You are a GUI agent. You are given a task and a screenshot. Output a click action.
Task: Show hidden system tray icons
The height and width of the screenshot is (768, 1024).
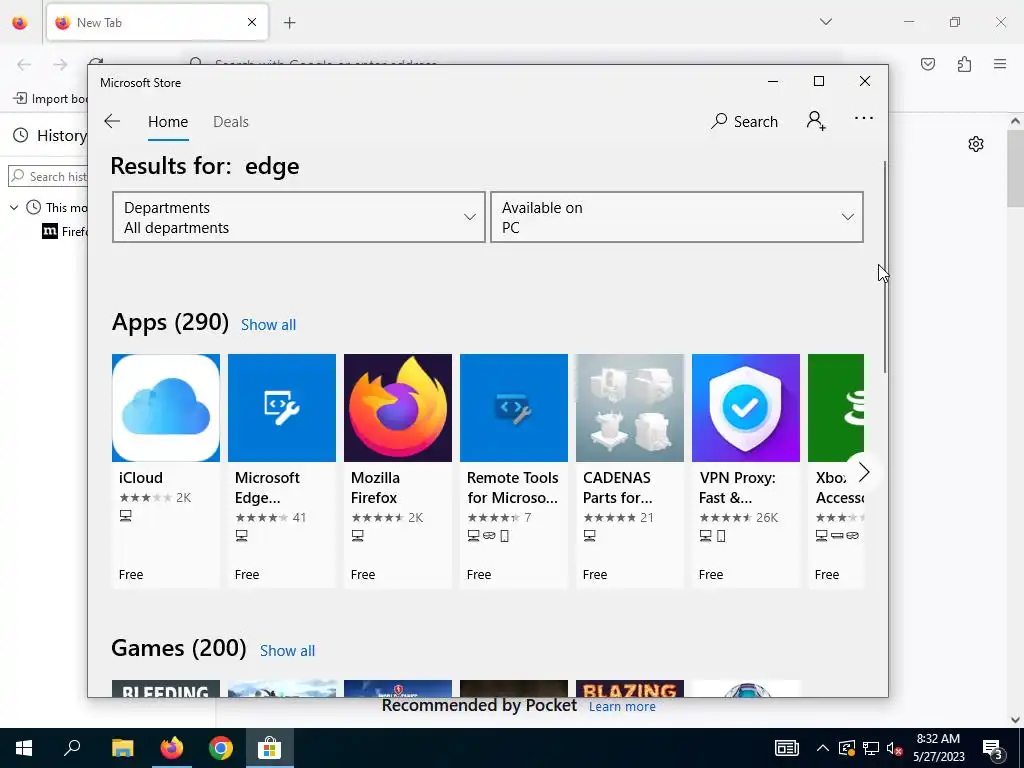[x=823, y=748]
